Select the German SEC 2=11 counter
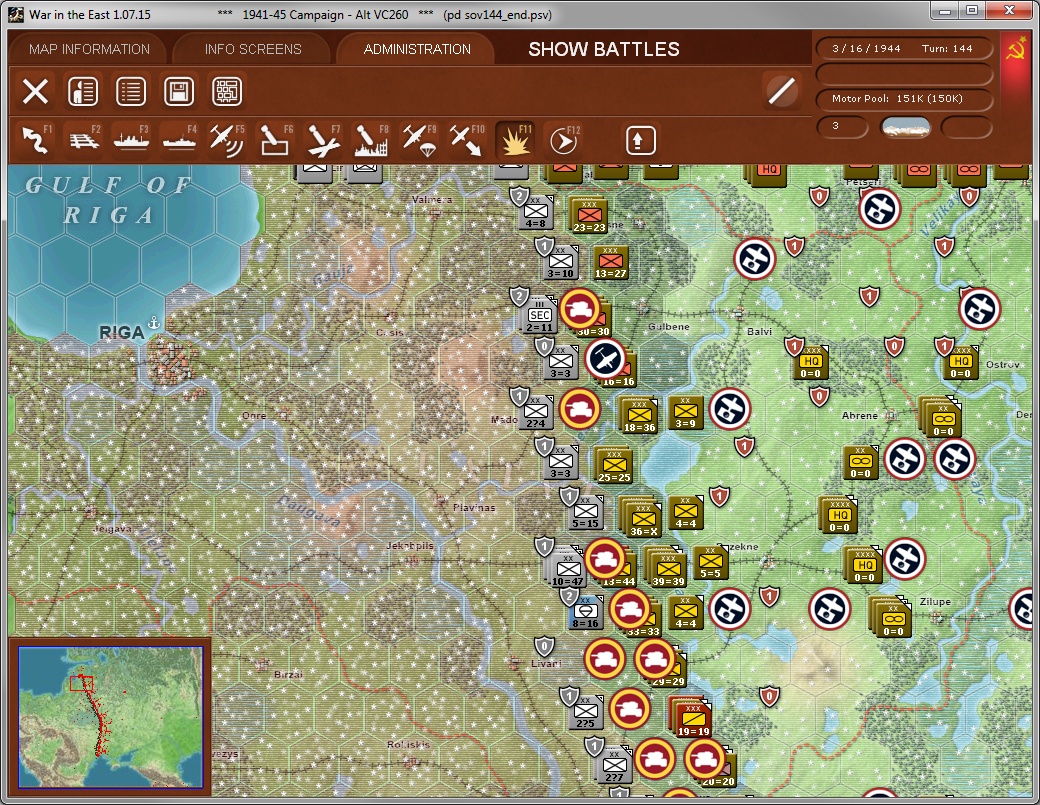The width and height of the screenshot is (1040, 805). click(x=539, y=316)
